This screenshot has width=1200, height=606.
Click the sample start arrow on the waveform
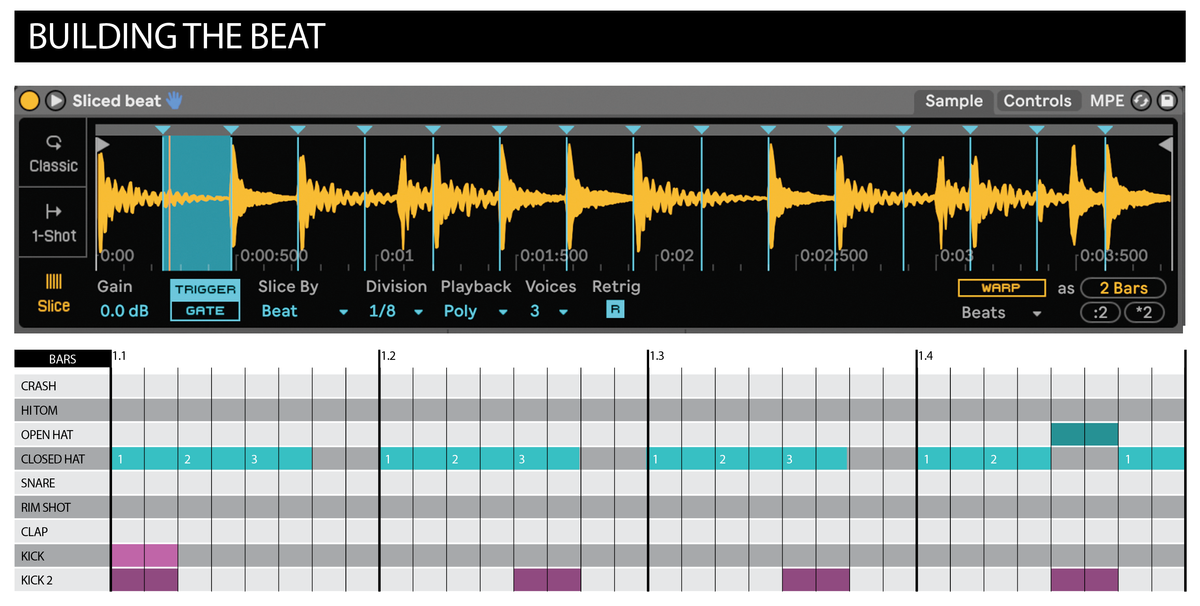coord(102,143)
